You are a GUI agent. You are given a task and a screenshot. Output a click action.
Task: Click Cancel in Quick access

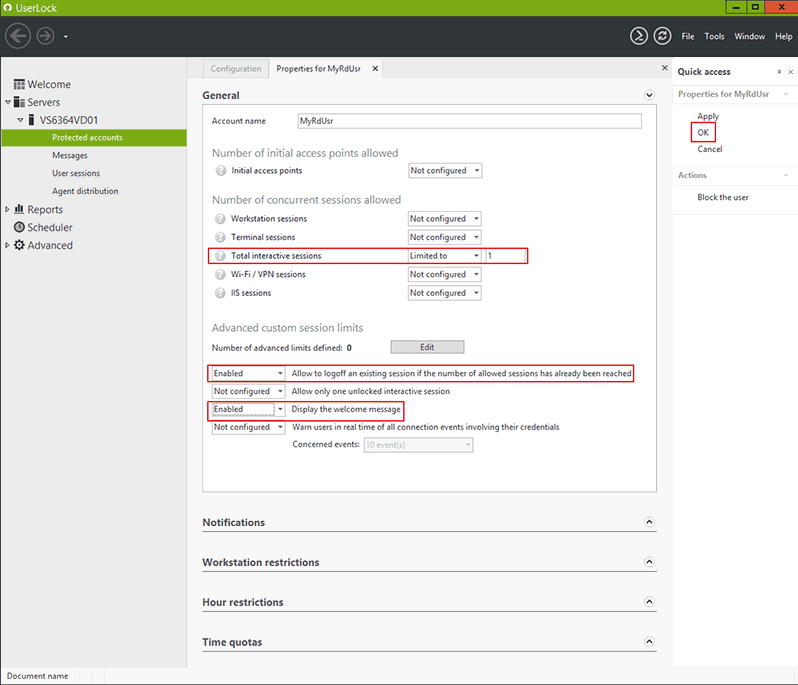coord(709,149)
